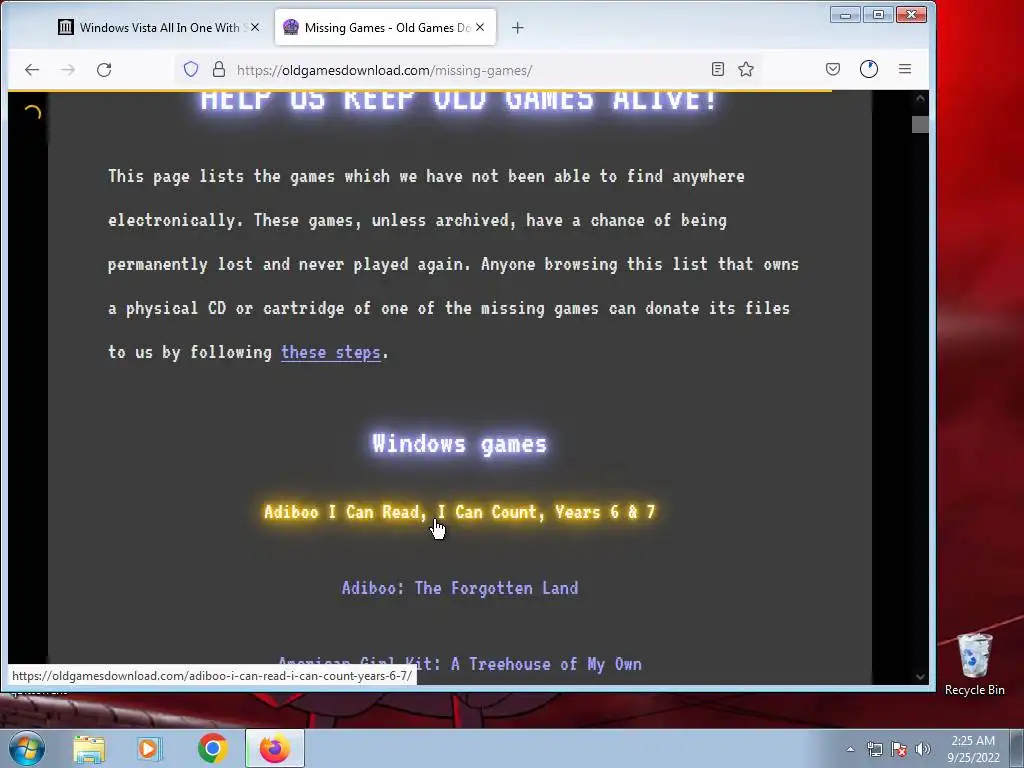Click the Missing Games tab favicon
Screen dimensions: 1024x768
291,27
